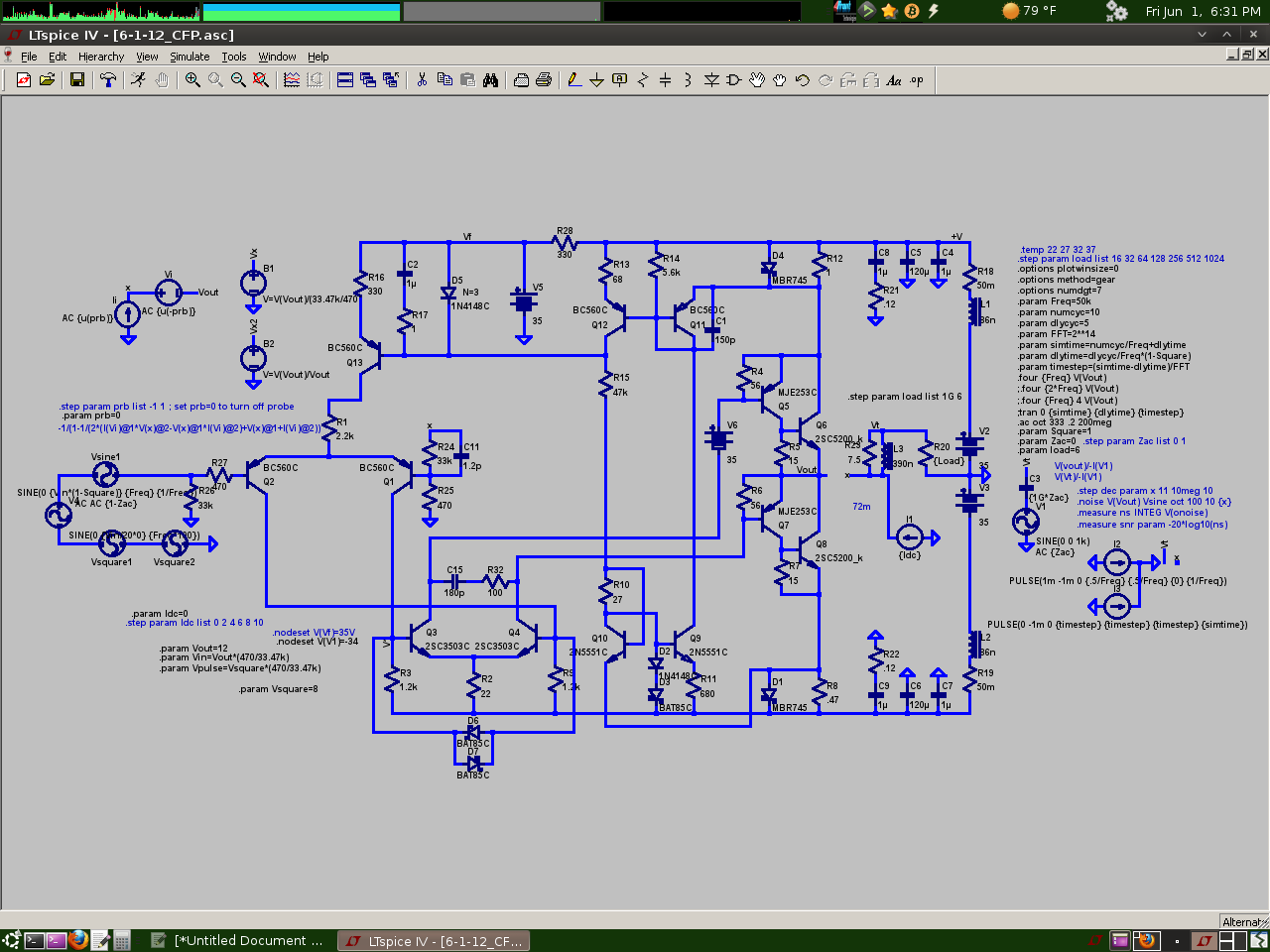Click the '.param Vout=12' directive
This screenshot has width=1270, height=952.
point(193,649)
